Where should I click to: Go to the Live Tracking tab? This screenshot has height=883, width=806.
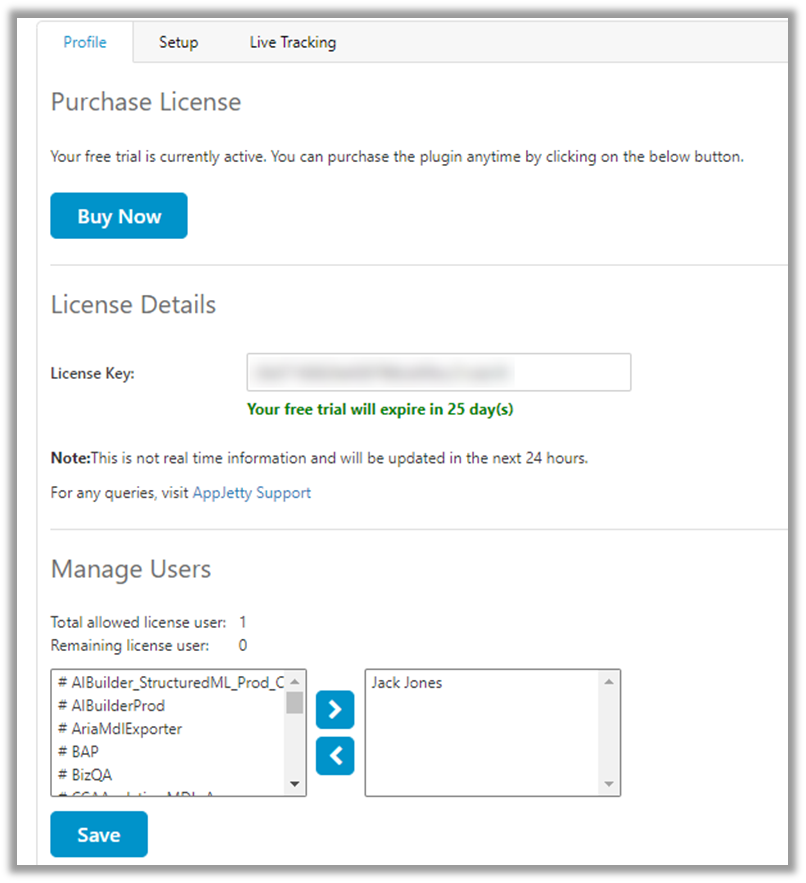[293, 42]
